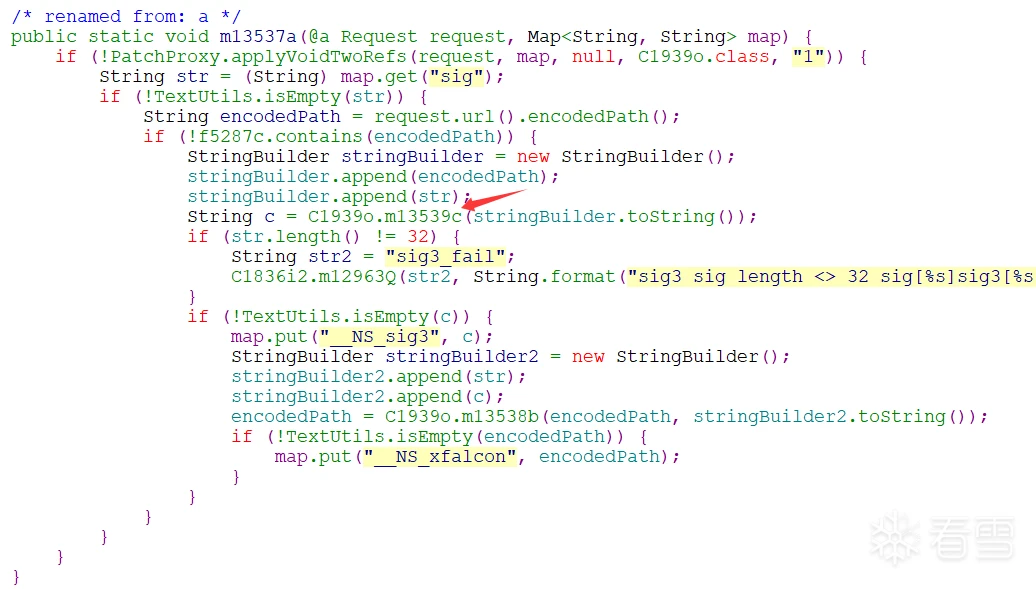
Task: Click the "sig3_fail" string literal
Action: coord(445,256)
